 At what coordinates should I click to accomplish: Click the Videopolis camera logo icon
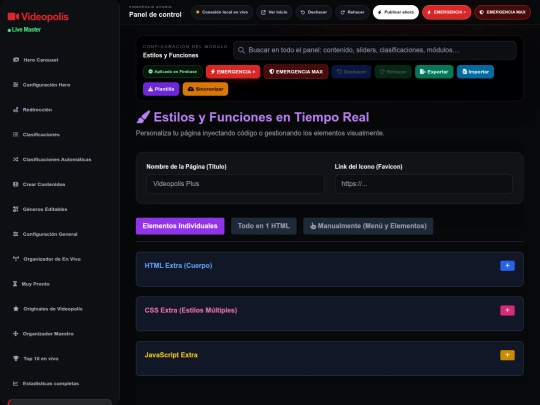pyautogui.click(x=13, y=17)
